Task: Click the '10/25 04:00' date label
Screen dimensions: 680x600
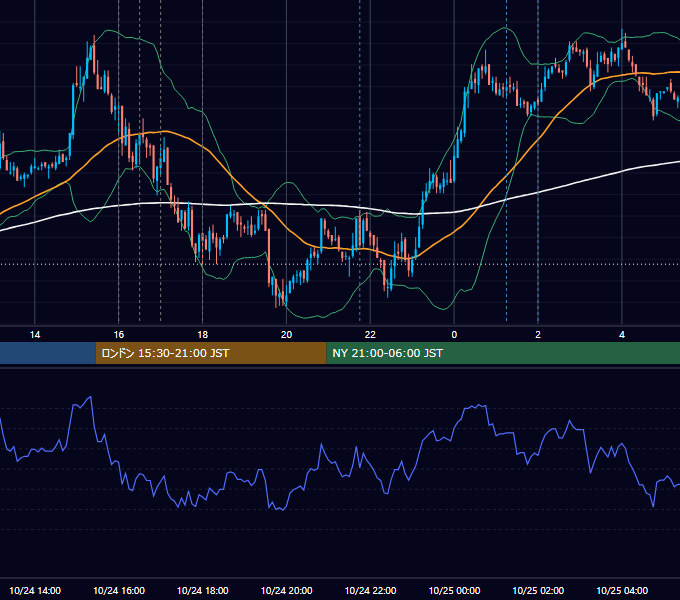Action: [x=622, y=591]
